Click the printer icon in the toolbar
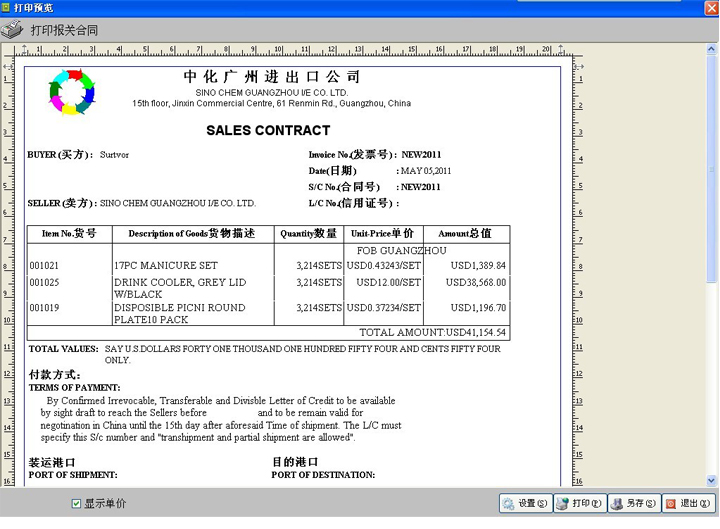720x529 pixels. pyautogui.click(x=12, y=30)
